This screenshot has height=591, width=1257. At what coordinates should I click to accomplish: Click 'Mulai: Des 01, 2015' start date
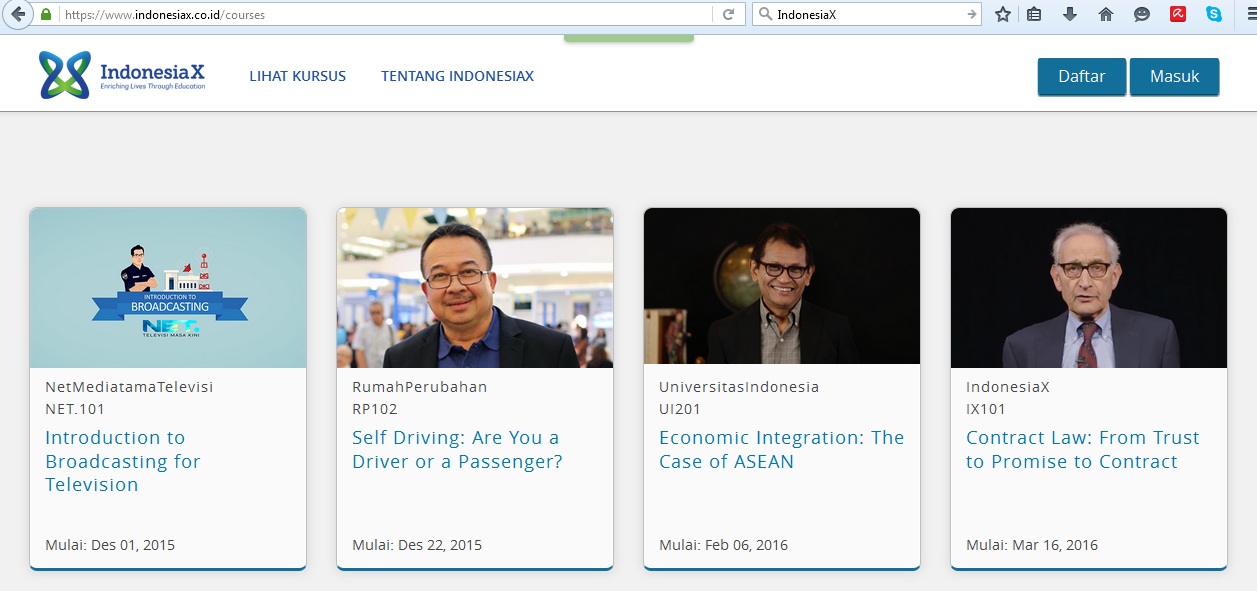(x=110, y=545)
